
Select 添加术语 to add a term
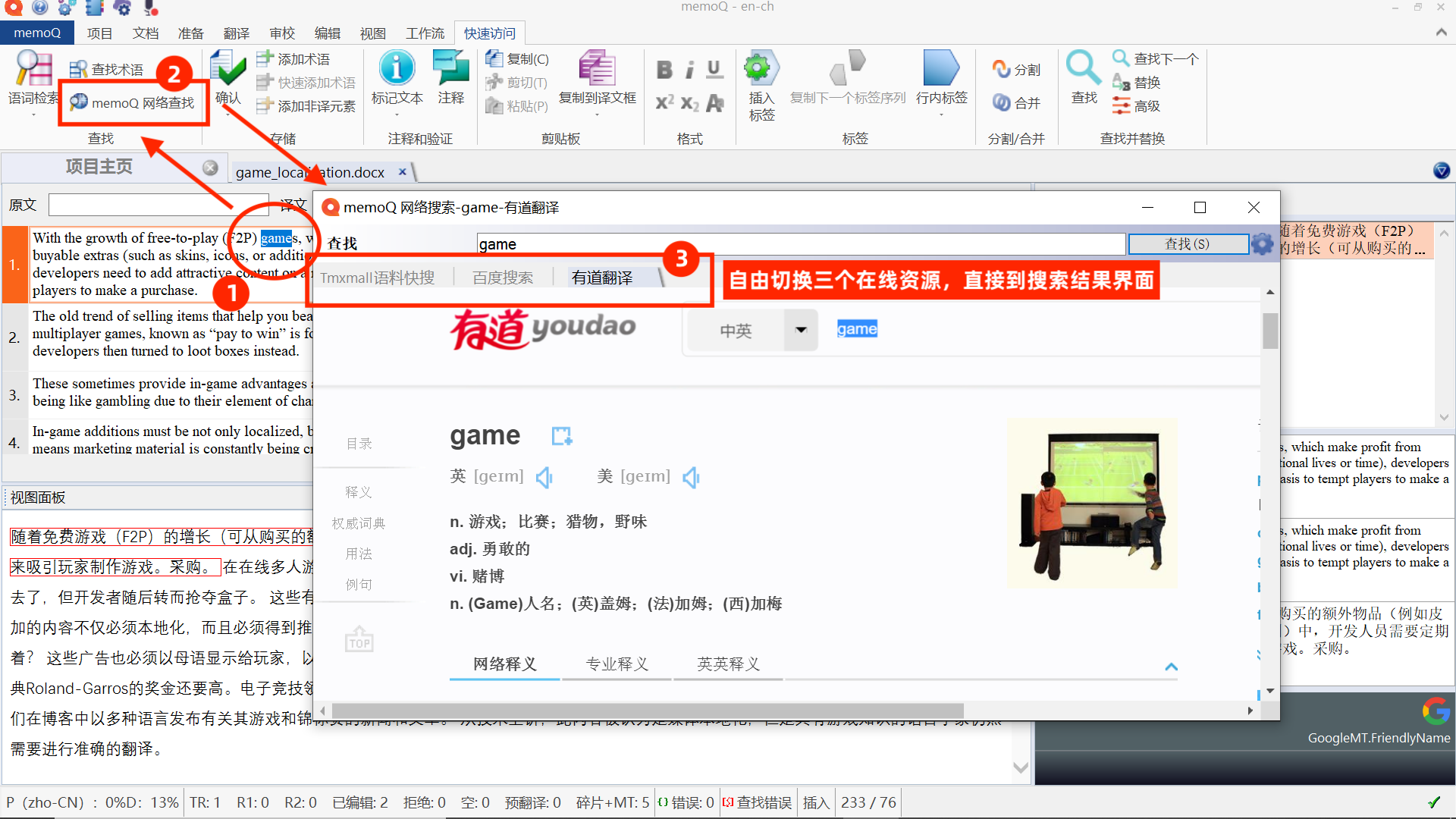293,58
